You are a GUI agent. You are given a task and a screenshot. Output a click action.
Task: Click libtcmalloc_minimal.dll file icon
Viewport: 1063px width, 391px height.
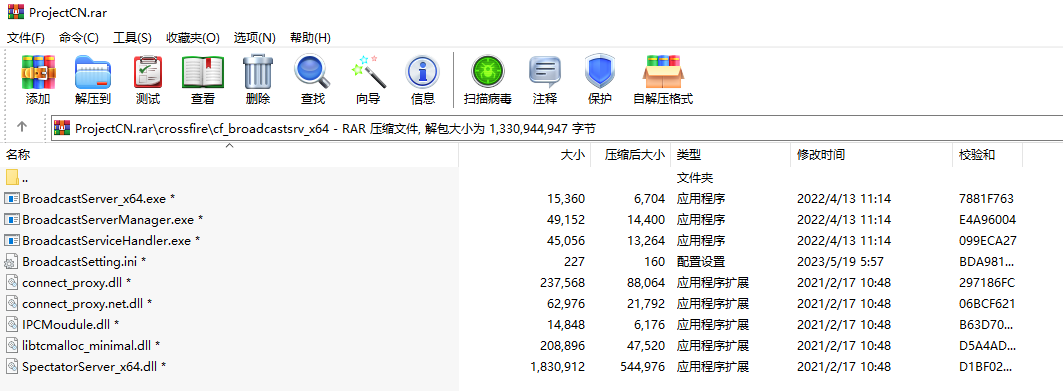[x=12, y=346]
